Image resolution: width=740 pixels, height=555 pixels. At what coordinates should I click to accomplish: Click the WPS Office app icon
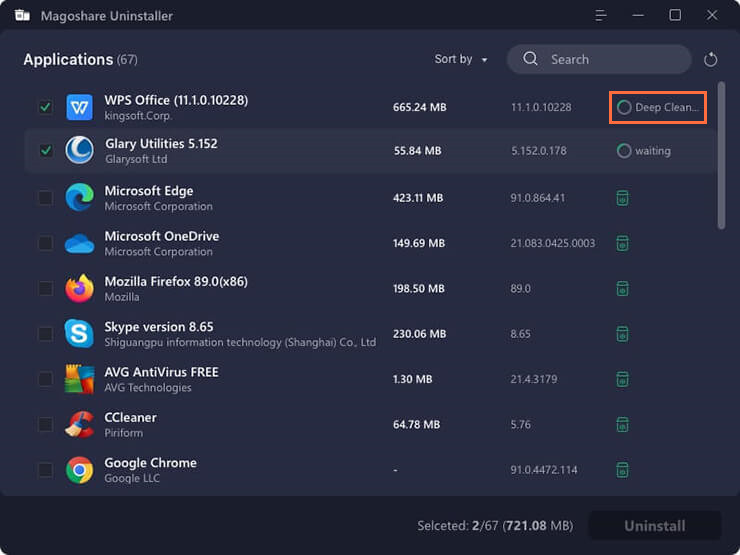(x=79, y=107)
